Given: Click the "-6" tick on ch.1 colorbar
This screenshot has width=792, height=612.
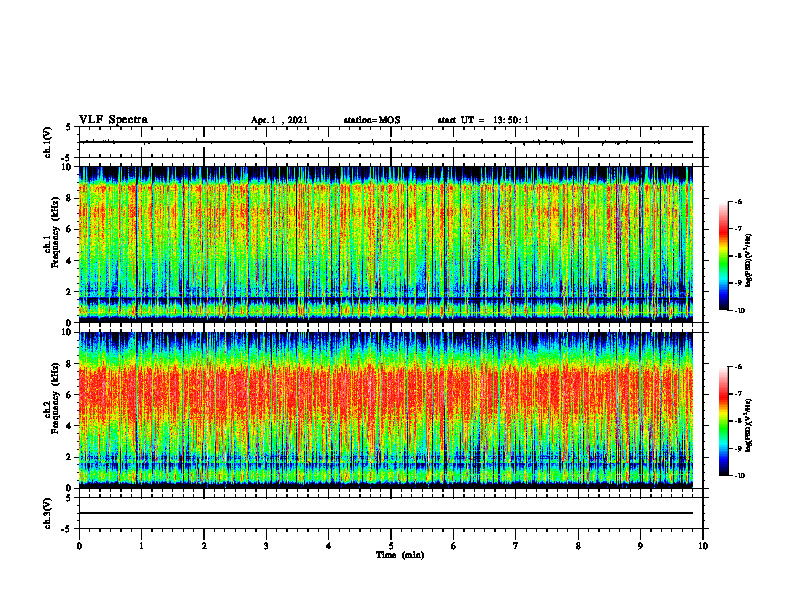Looking at the screenshot, I should 739,201.
